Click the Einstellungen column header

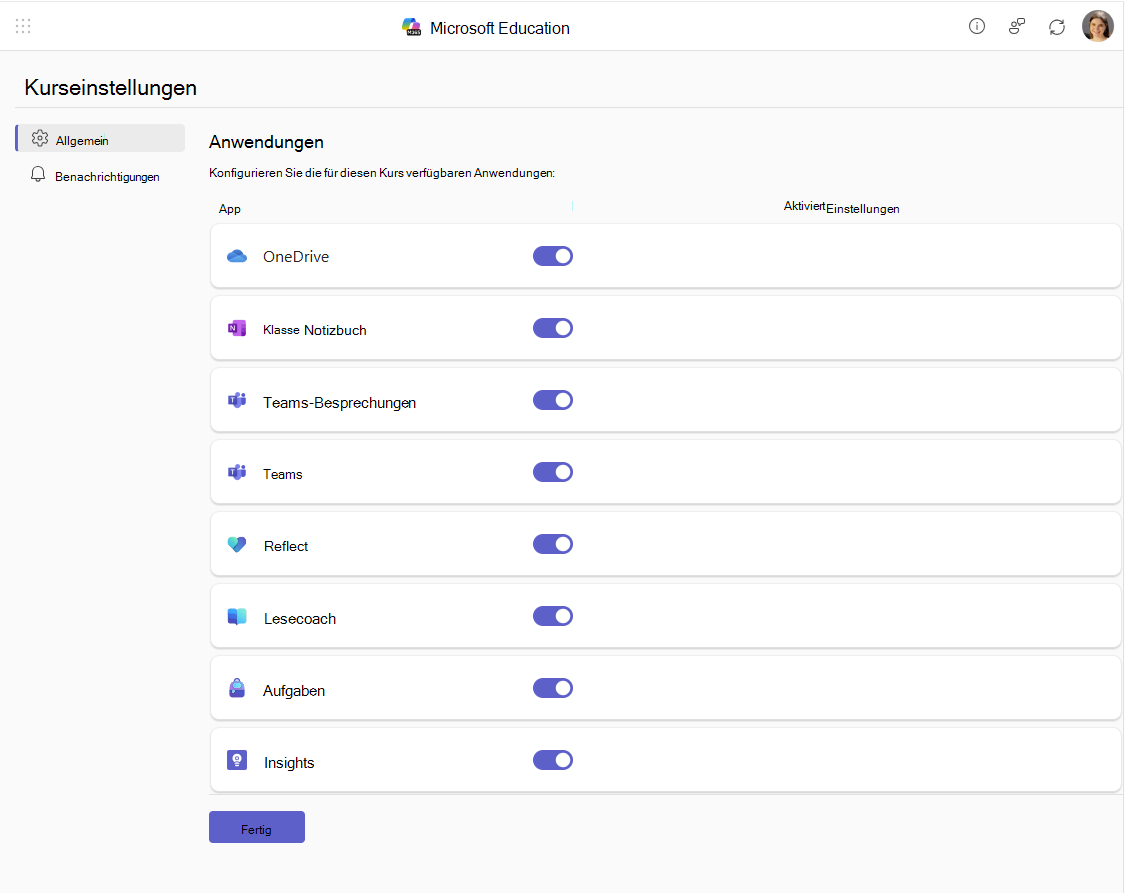point(863,209)
